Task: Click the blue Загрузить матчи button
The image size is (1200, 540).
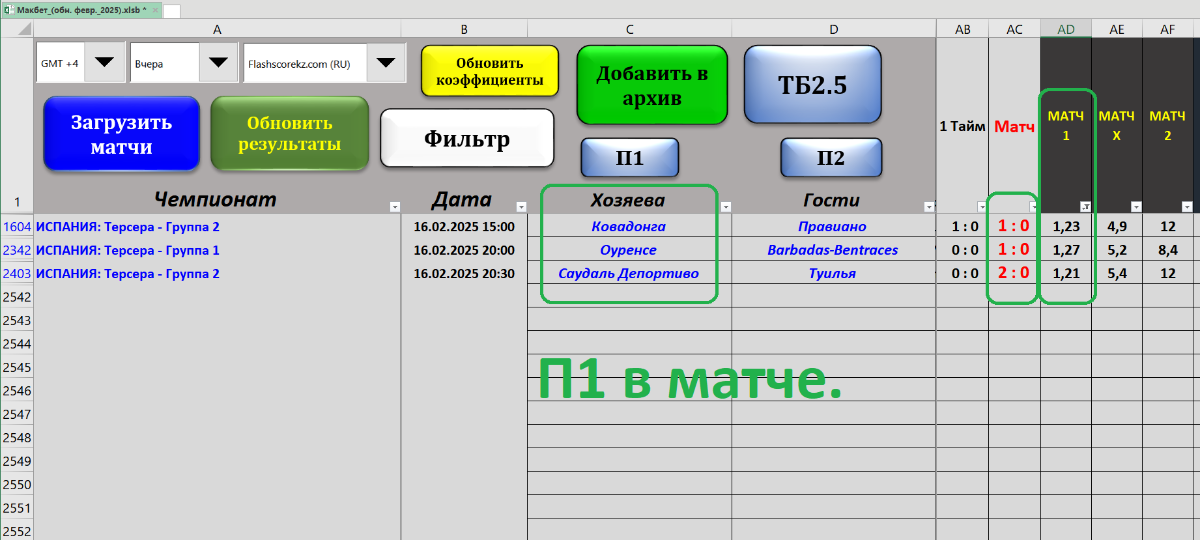Action: click(x=122, y=134)
